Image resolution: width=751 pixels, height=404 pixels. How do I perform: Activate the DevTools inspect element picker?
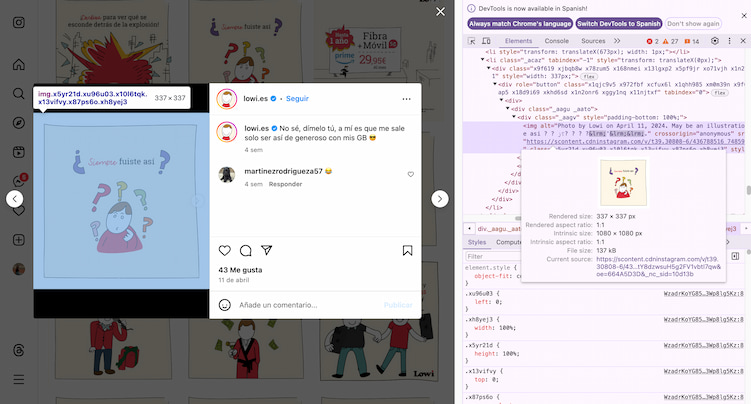click(472, 41)
